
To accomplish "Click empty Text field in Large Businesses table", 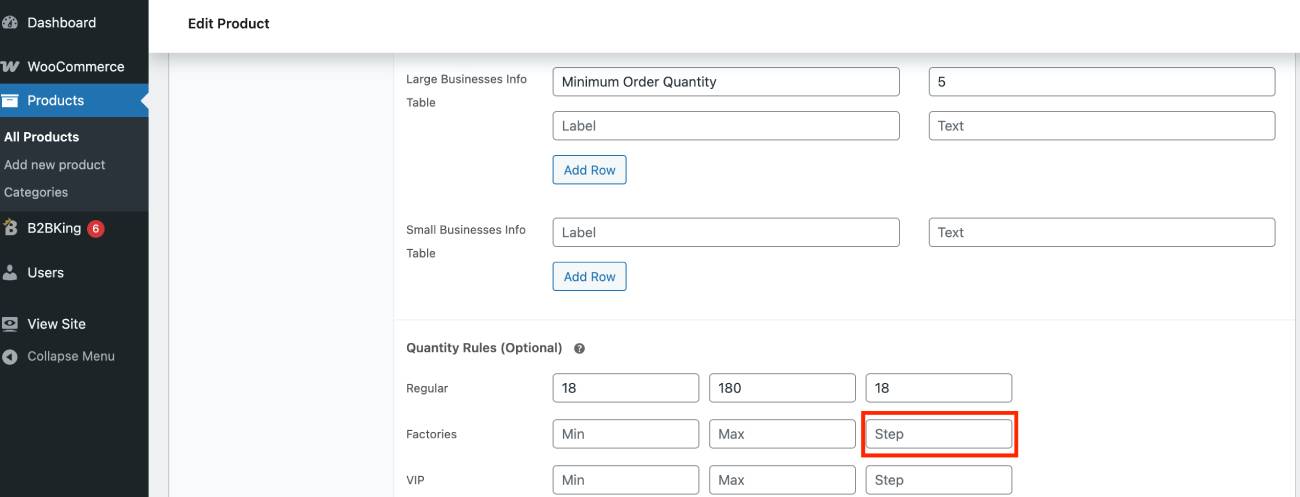I will pos(1102,126).
